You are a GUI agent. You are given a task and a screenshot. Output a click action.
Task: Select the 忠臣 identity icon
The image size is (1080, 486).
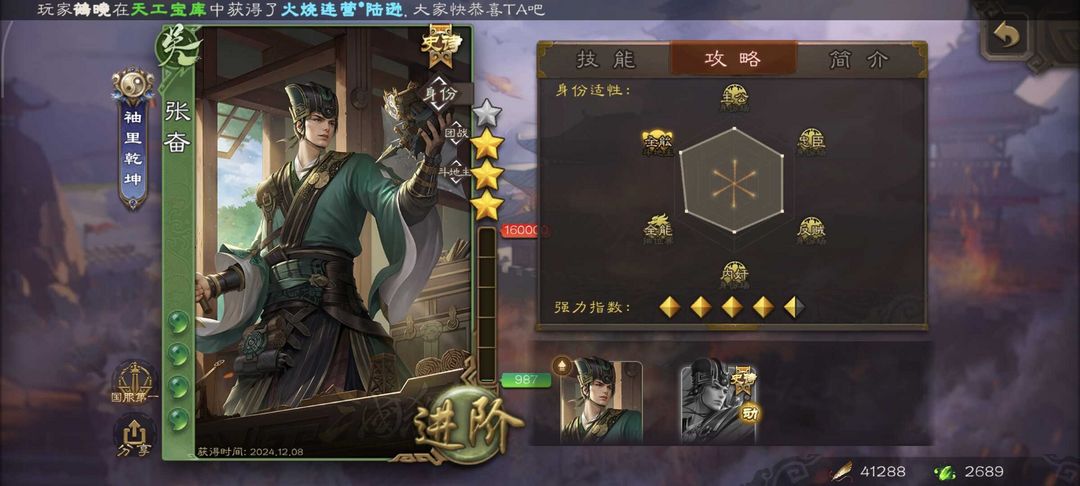coord(811,142)
